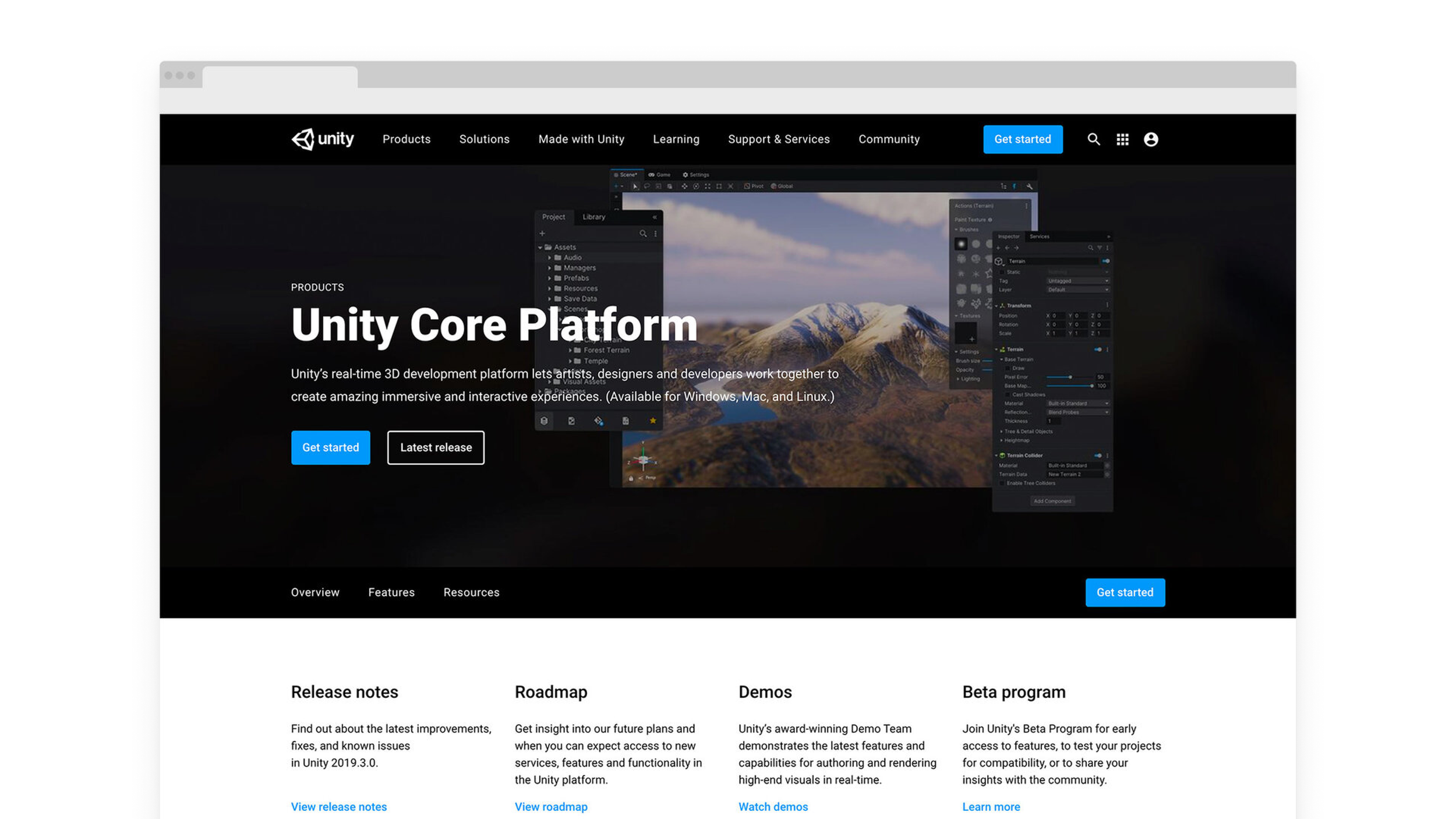Click Get started in top navigation bar
This screenshot has width=1456, height=819.
[x=1023, y=139]
